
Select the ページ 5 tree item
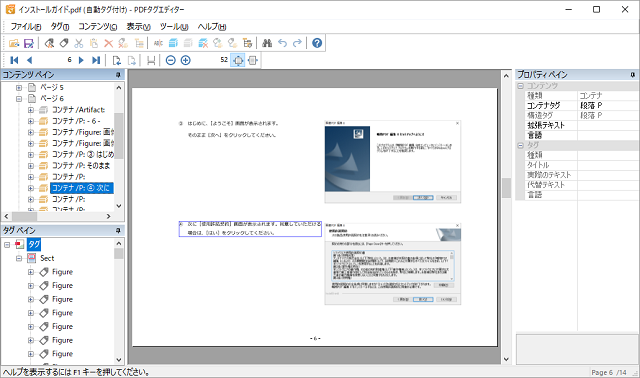tap(52, 87)
